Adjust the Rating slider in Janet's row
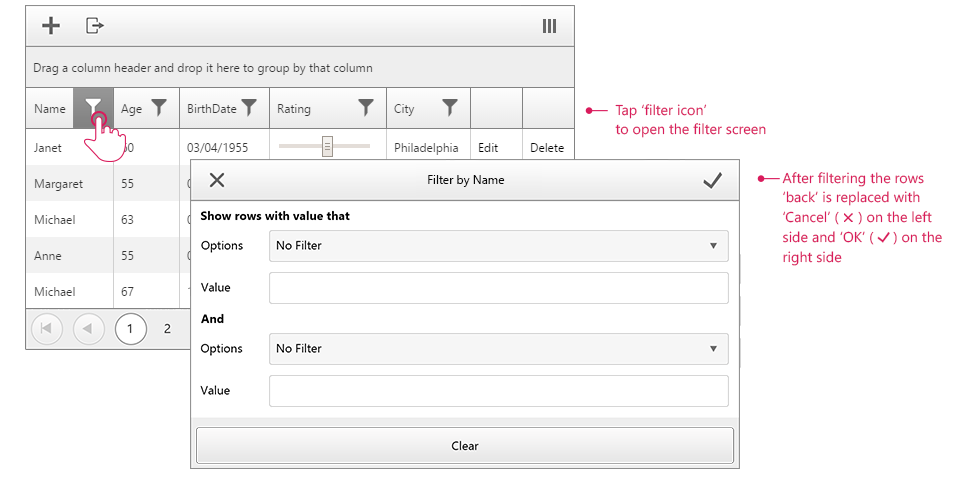Screen dimensions: 960x480 point(327,147)
